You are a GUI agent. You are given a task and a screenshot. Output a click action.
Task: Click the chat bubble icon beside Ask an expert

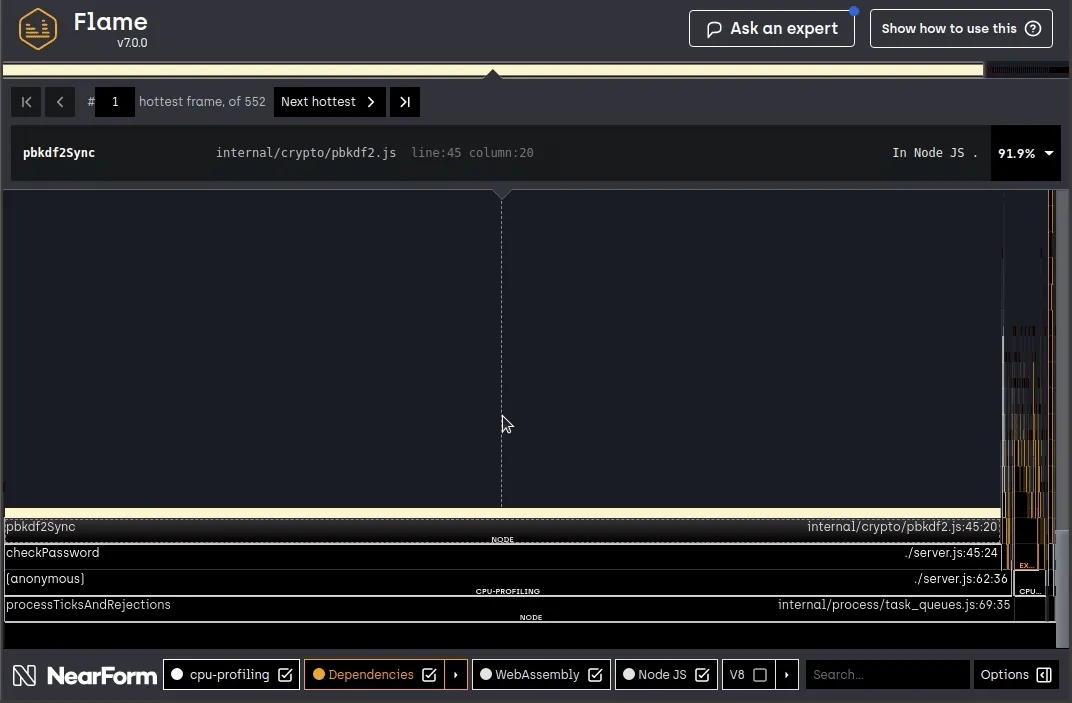pyautogui.click(x=712, y=28)
